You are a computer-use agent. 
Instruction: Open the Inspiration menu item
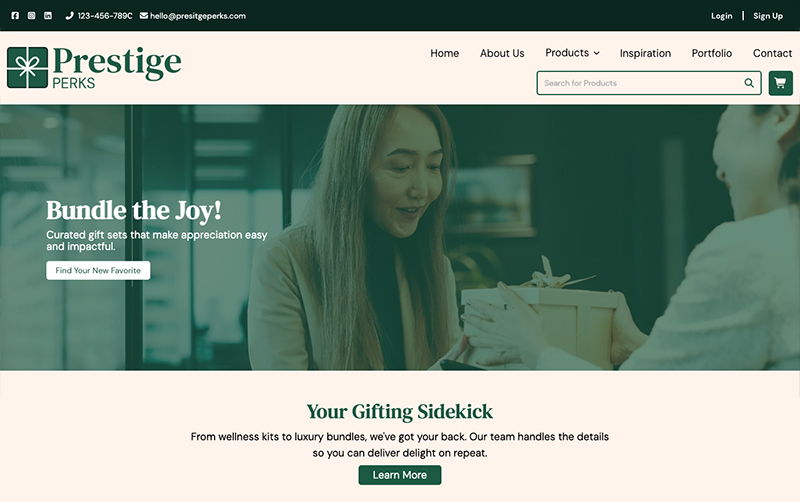pos(645,53)
